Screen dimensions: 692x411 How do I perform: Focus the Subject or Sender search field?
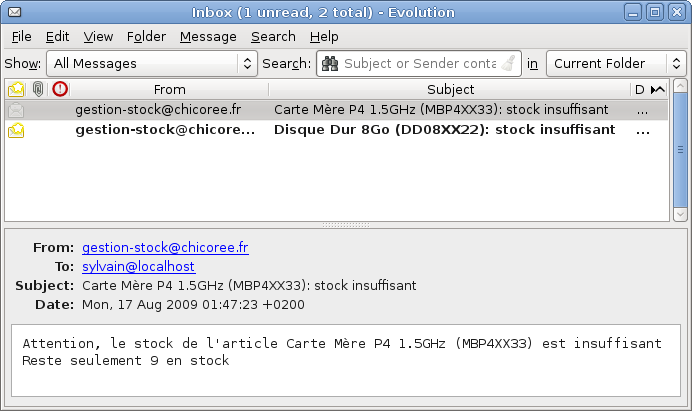point(419,64)
